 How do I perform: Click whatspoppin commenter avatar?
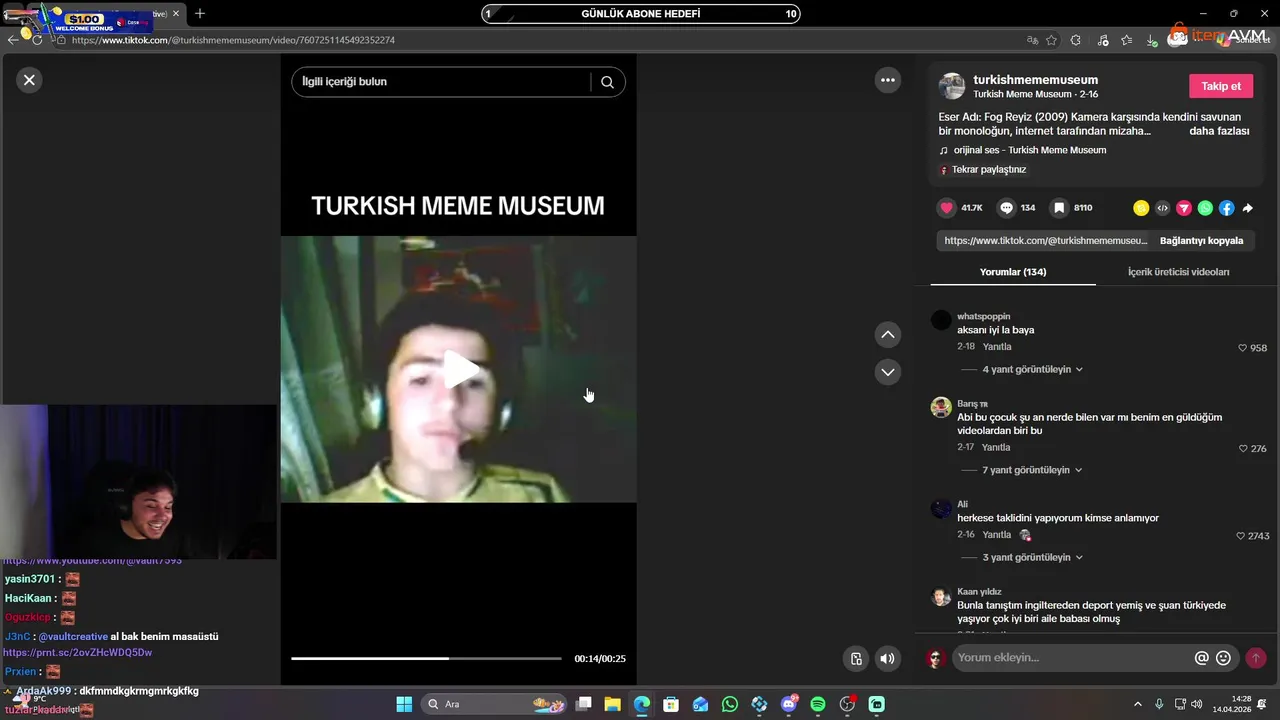941,320
